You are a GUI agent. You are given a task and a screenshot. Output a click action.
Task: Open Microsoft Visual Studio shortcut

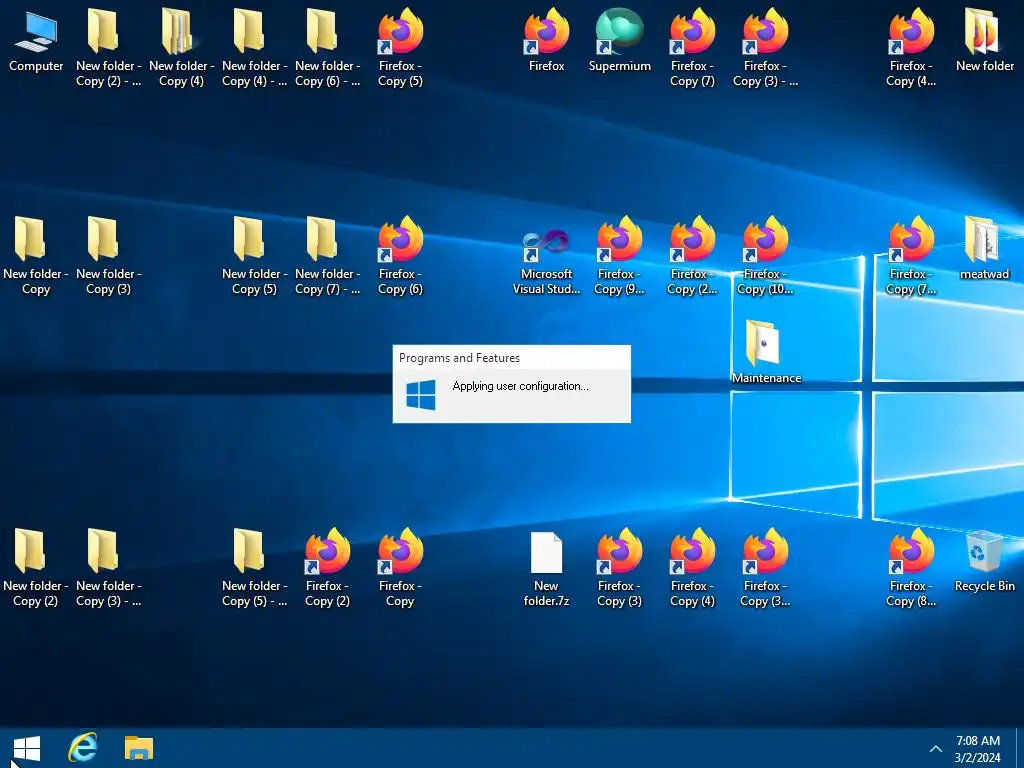tap(547, 261)
